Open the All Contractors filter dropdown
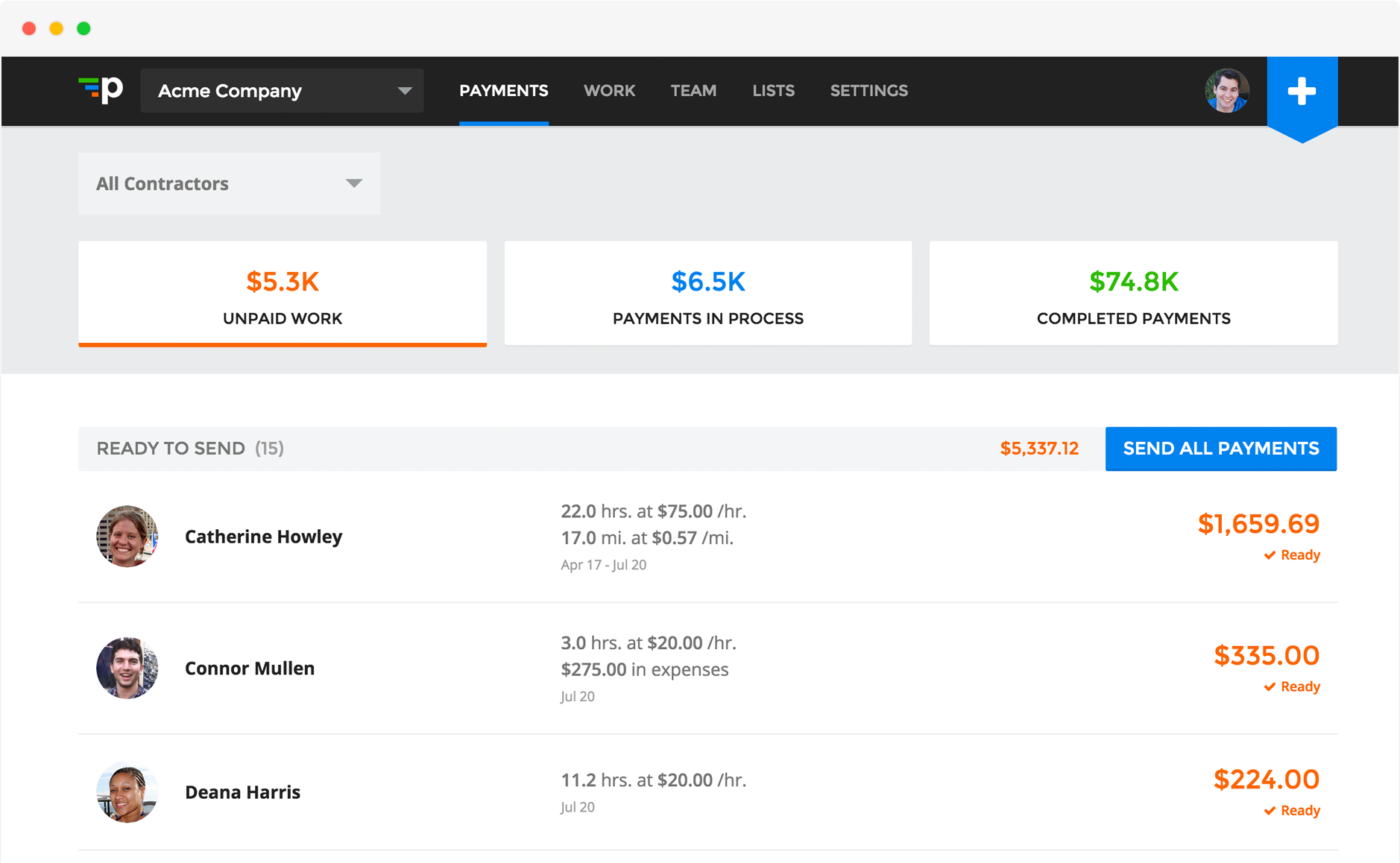Viewport: 1400px width, 863px height. [229, 183]
